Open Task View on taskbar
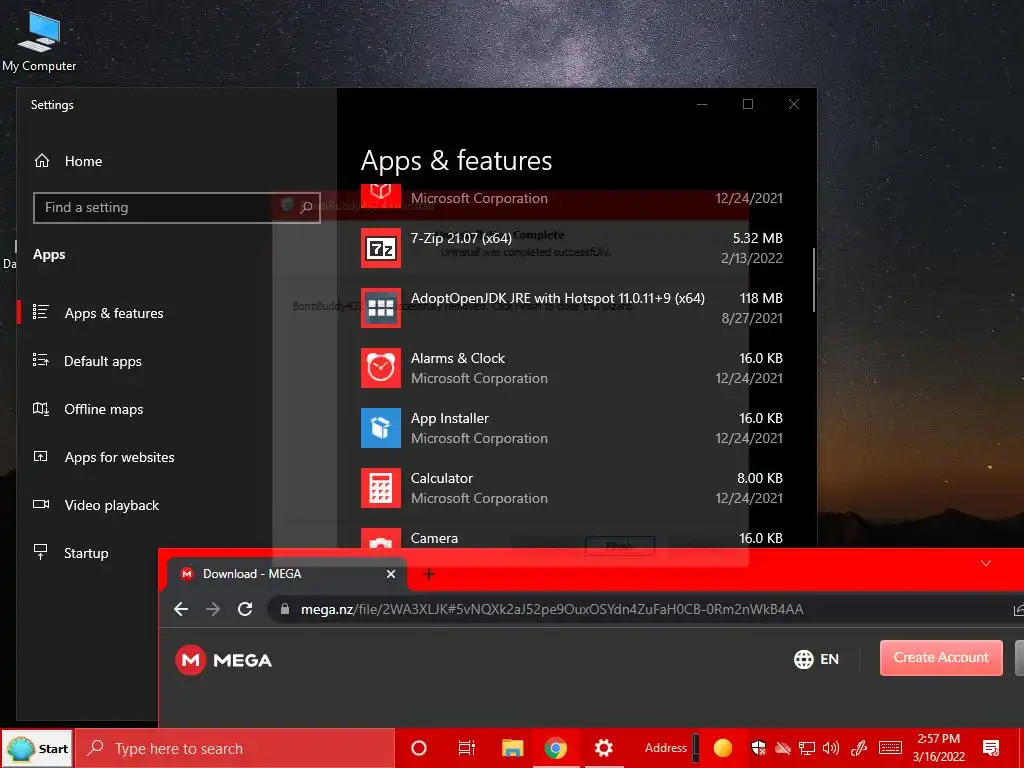The image size is (1024, 768). pyautogui.click(x=466, y=748)
